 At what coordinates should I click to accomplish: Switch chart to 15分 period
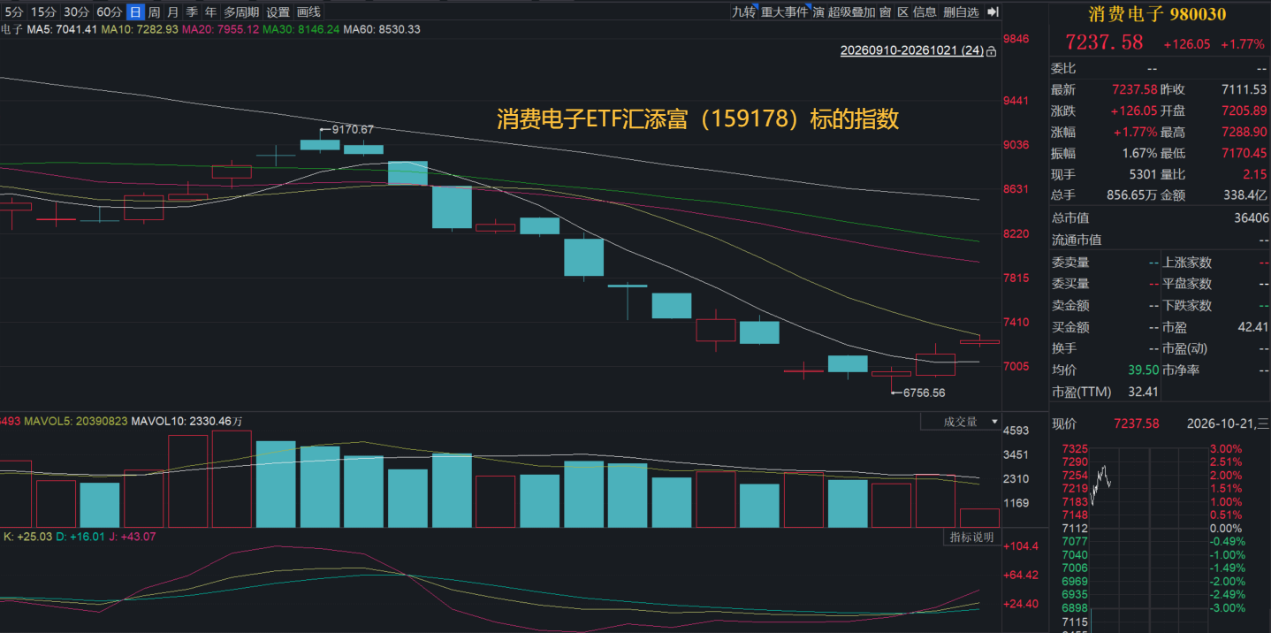43,12
